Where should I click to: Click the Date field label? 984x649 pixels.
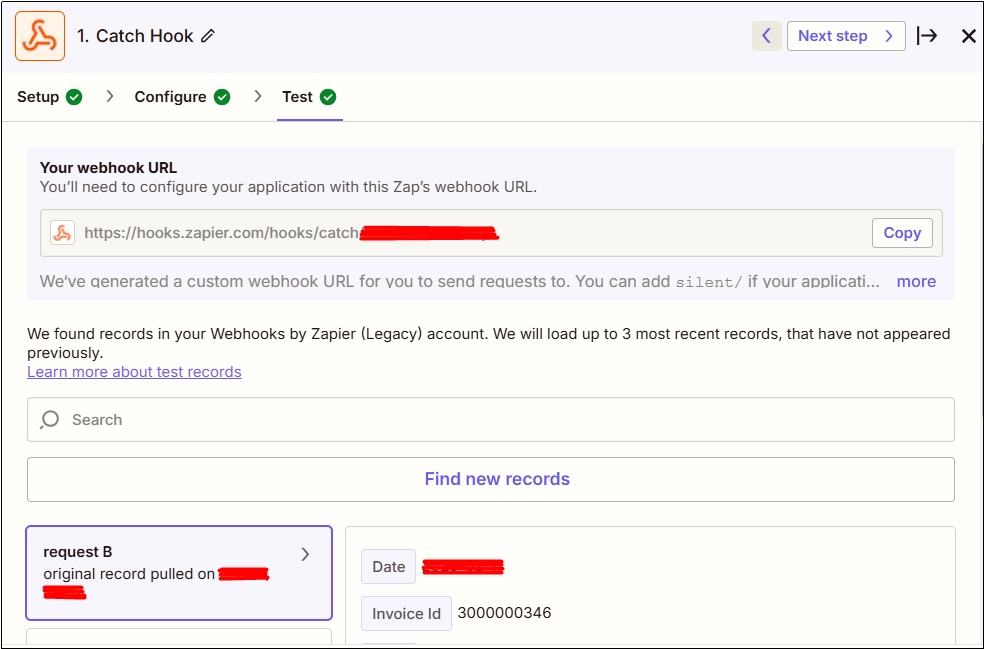tap(388, 567)
